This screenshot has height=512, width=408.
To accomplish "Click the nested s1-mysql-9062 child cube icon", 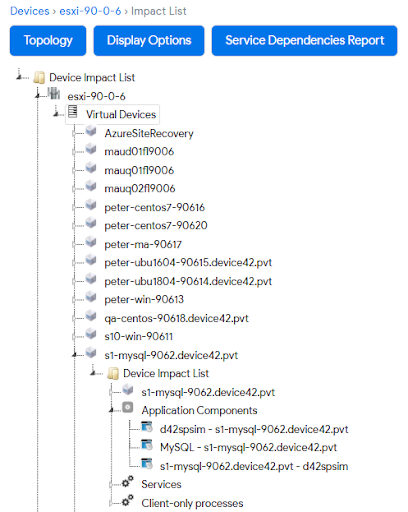I will [x=128, y=389].
